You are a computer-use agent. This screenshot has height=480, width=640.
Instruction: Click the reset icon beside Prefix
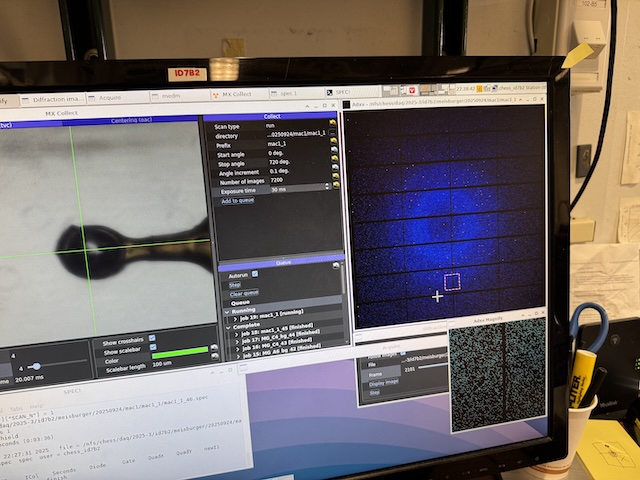[x=333, y=142]
